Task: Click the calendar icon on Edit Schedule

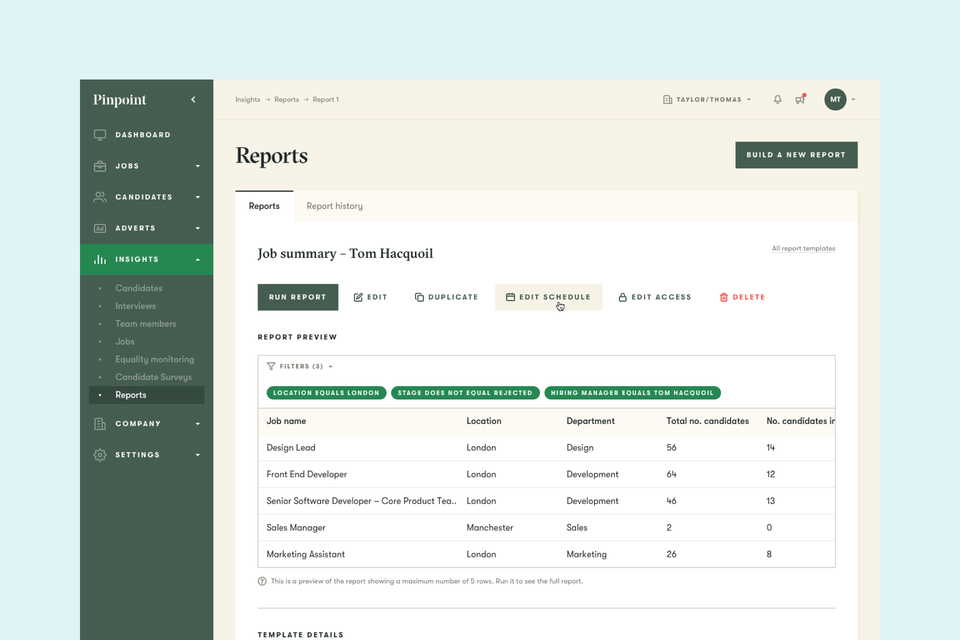Action: coord(510,297)
